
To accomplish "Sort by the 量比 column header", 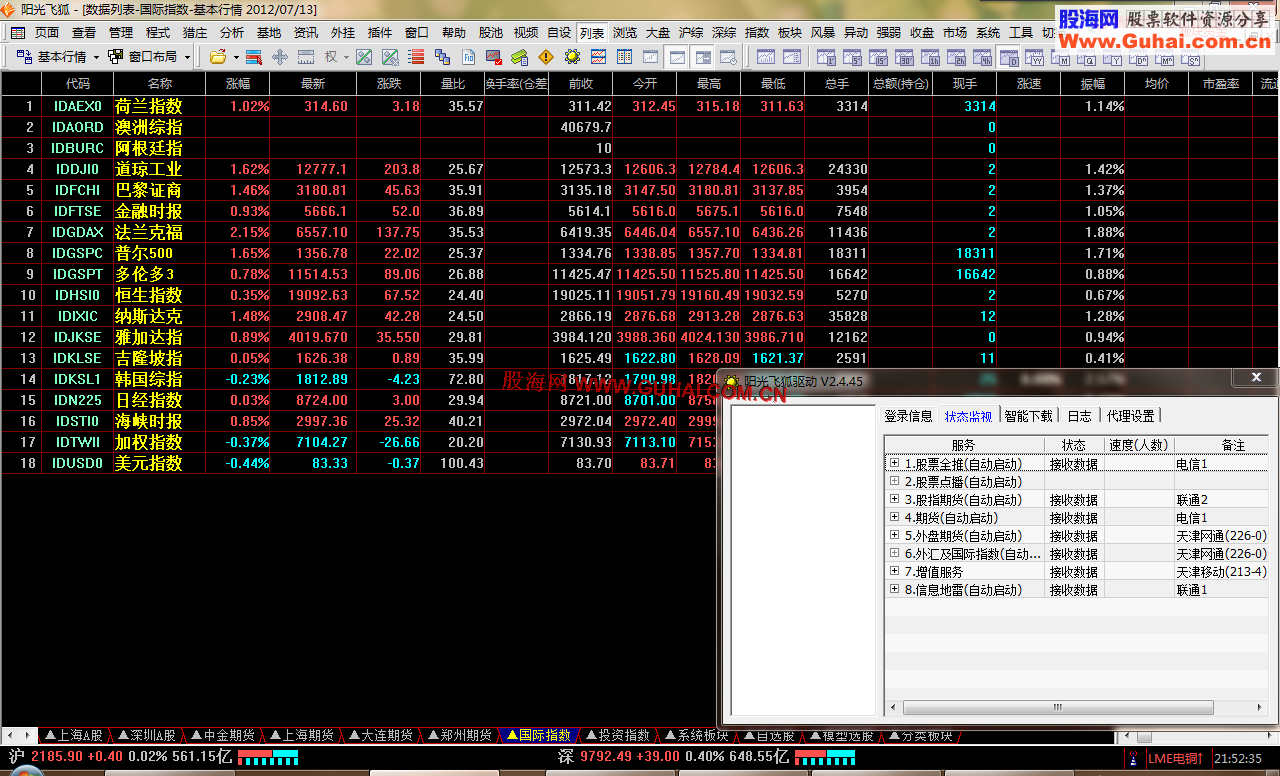I will (452, 84).
